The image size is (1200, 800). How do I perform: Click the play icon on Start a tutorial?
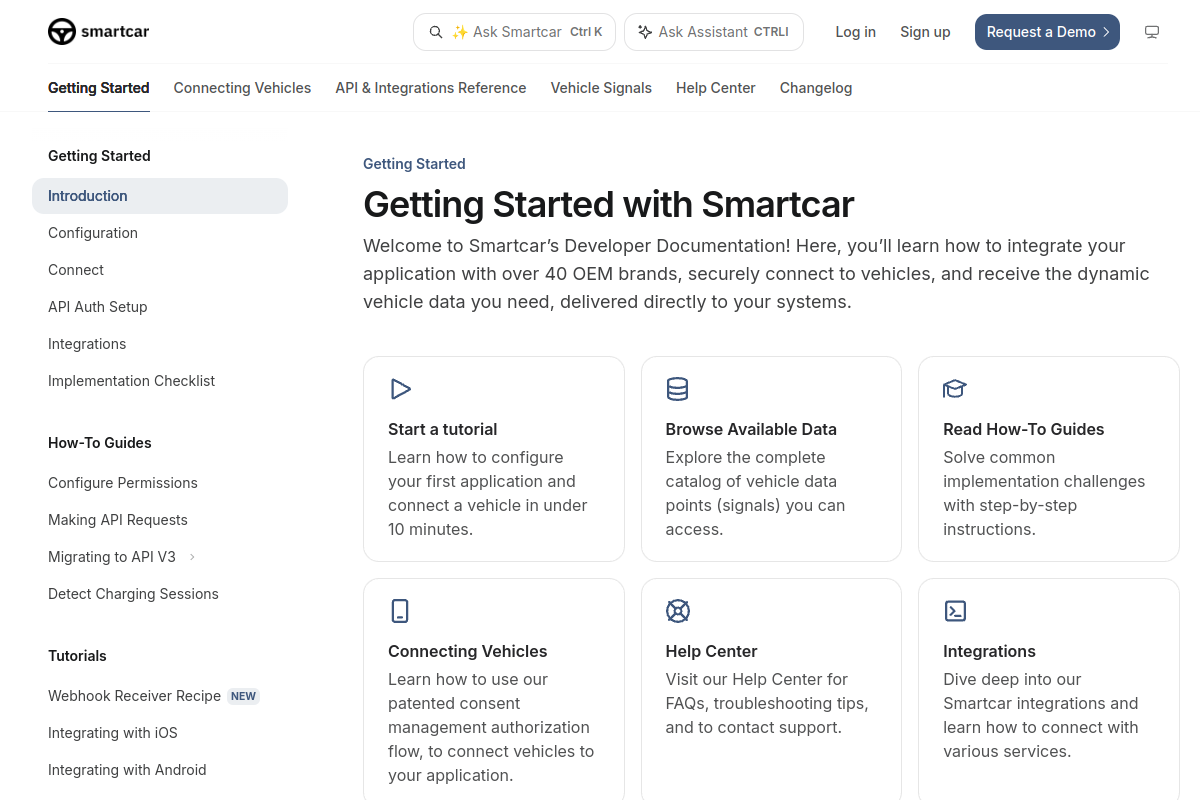400,389
